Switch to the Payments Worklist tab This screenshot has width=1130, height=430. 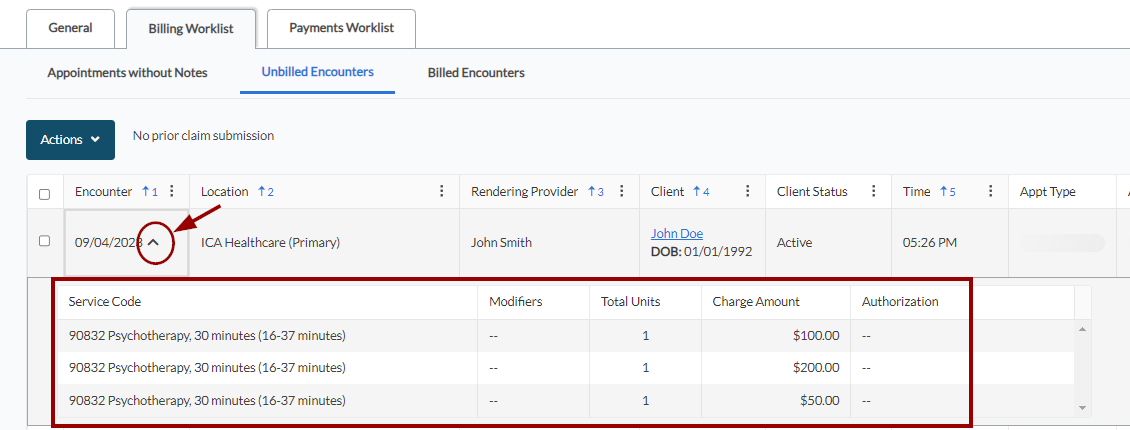coord(341,28)
